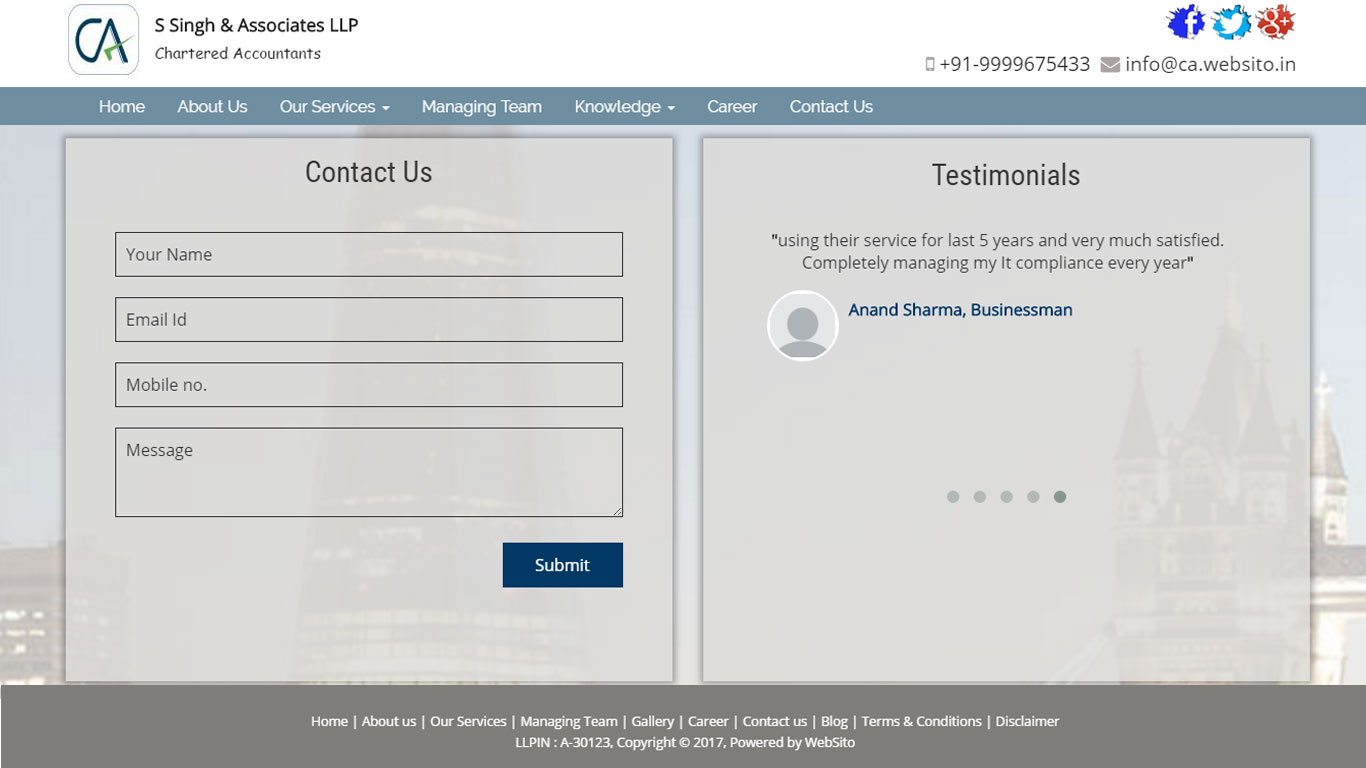Submit the contact form
This screenshot has width=1366, height=768.
point(563,565)
